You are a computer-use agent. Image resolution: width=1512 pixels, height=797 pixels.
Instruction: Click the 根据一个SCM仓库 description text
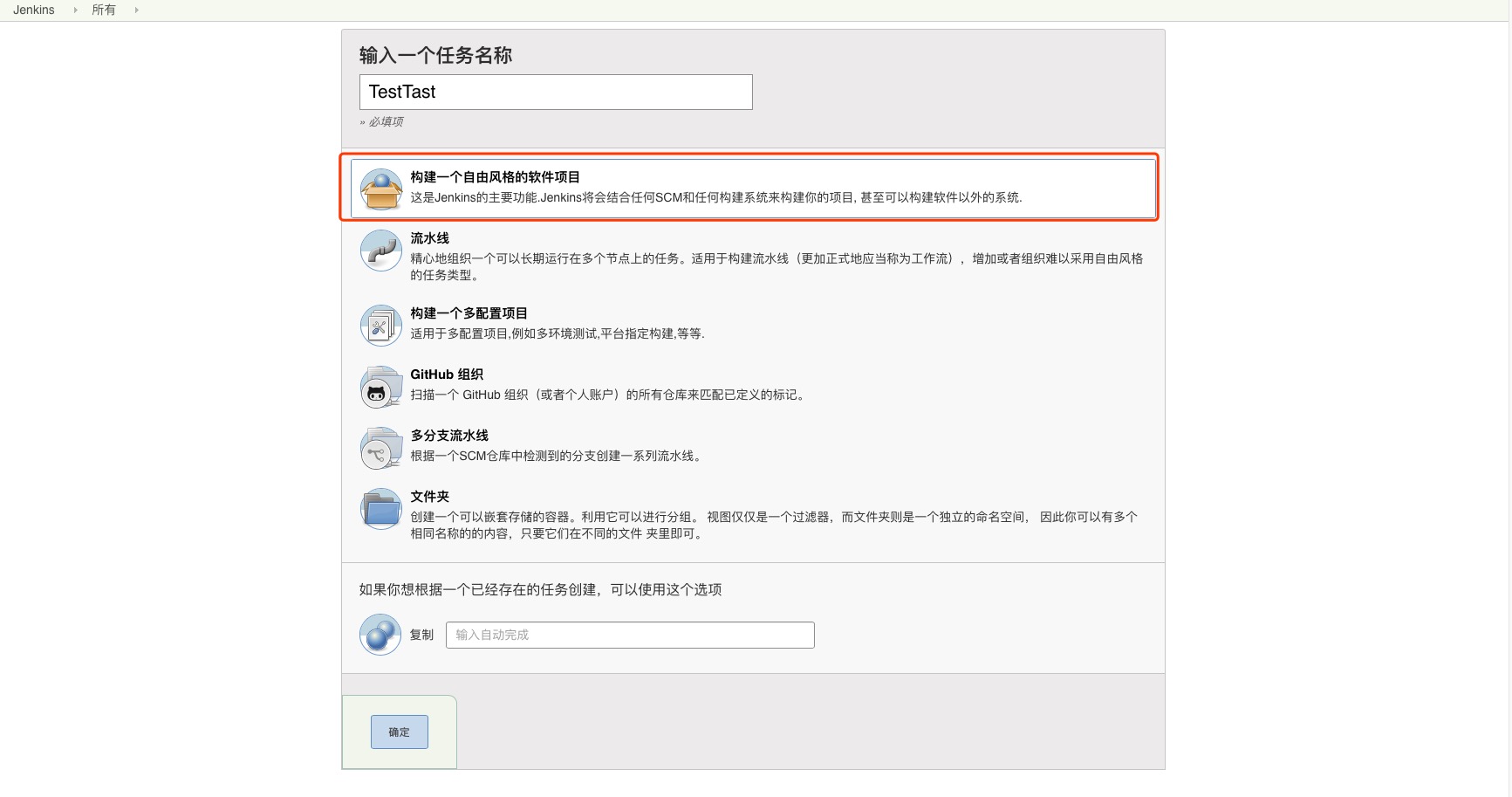558,456
